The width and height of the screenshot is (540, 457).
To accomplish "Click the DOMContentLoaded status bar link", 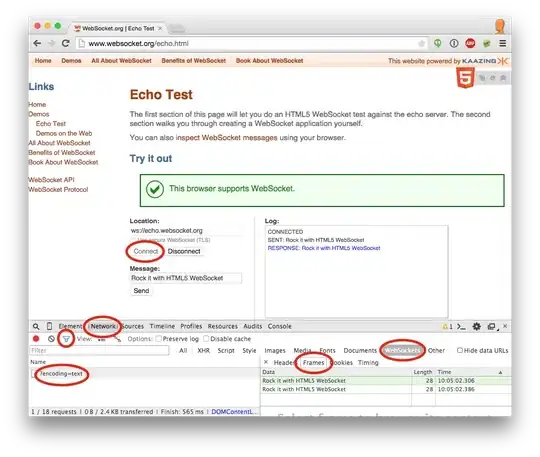I will pyautogui.click(x=235, y=412).
